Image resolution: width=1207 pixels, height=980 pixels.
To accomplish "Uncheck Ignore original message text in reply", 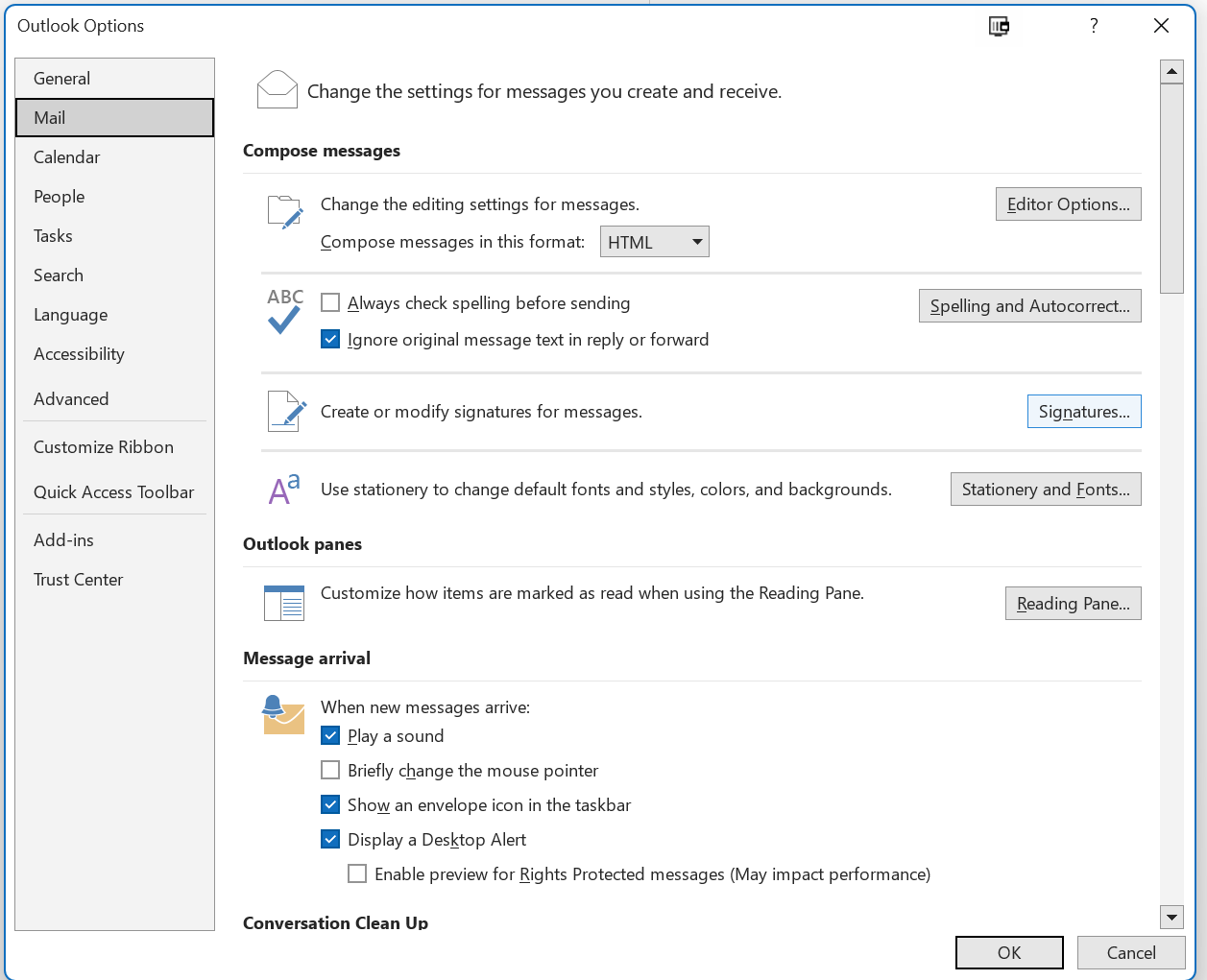I will coord(330,340).
